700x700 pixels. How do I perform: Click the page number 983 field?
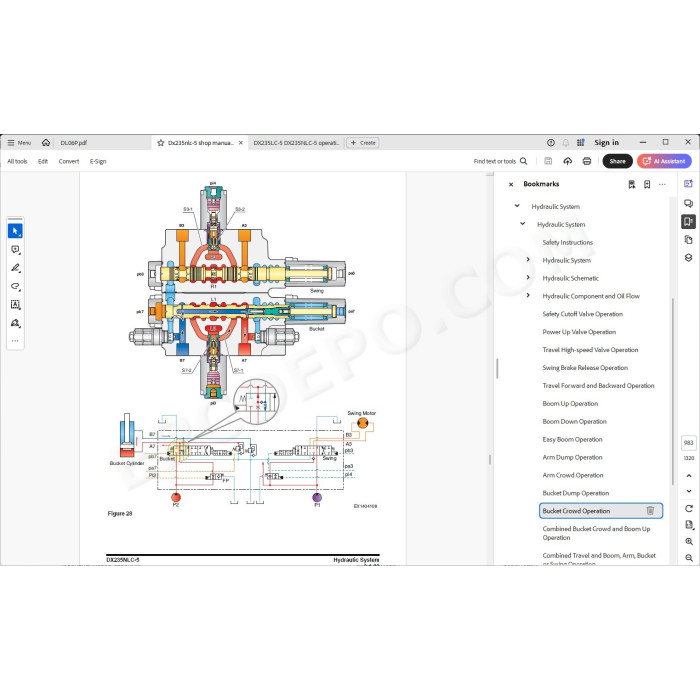click(x=688, y=443)
